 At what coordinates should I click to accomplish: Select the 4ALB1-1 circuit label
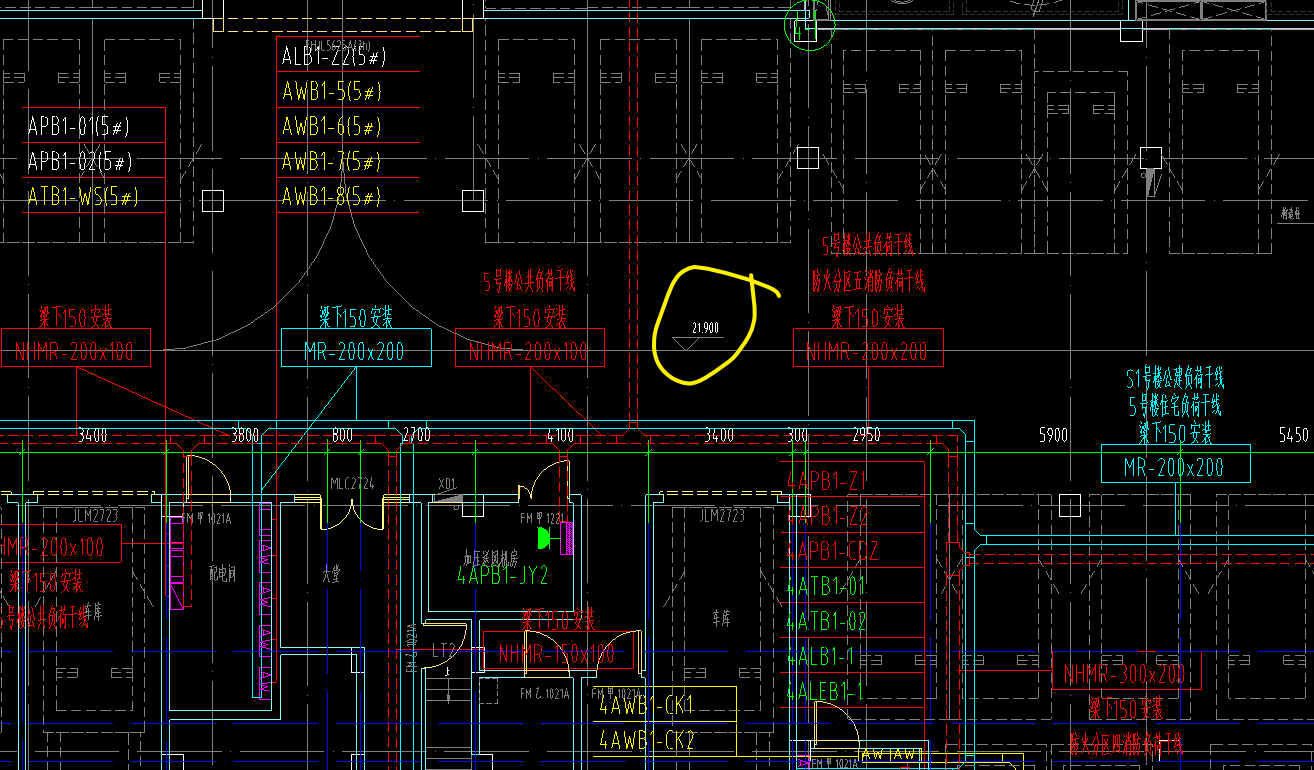821,656
